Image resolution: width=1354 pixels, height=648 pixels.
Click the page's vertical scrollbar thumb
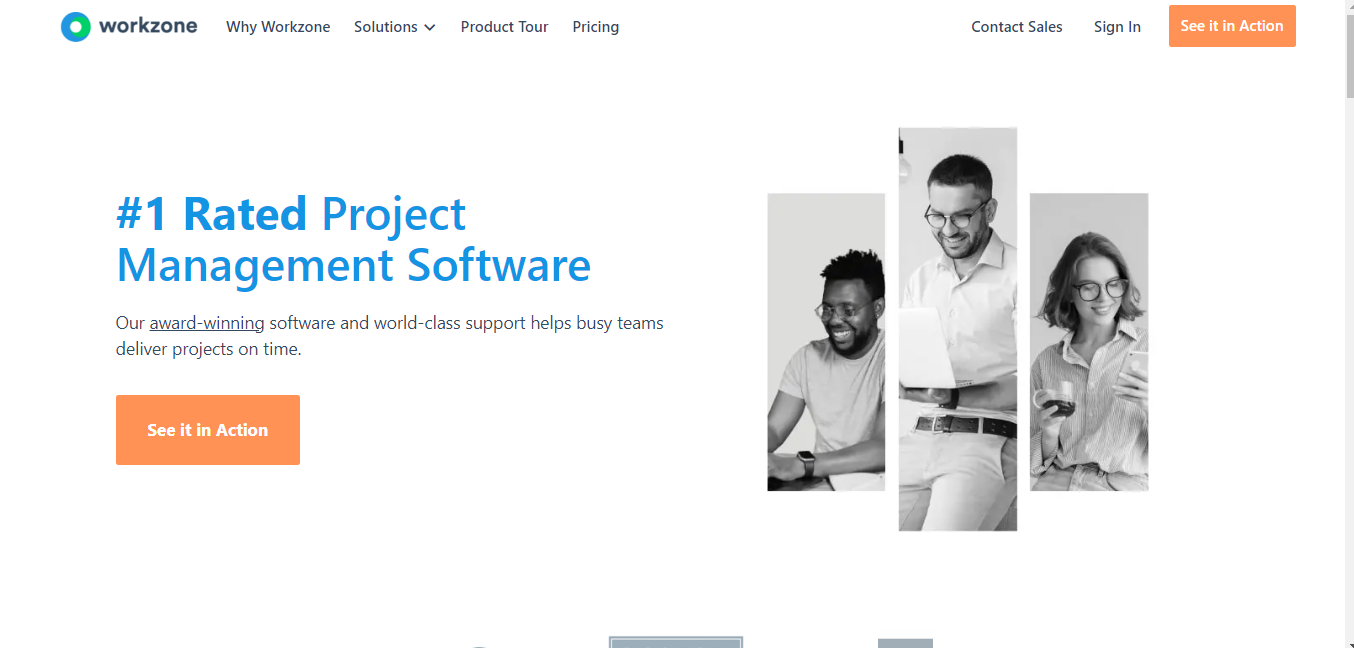coord(1349,55)
